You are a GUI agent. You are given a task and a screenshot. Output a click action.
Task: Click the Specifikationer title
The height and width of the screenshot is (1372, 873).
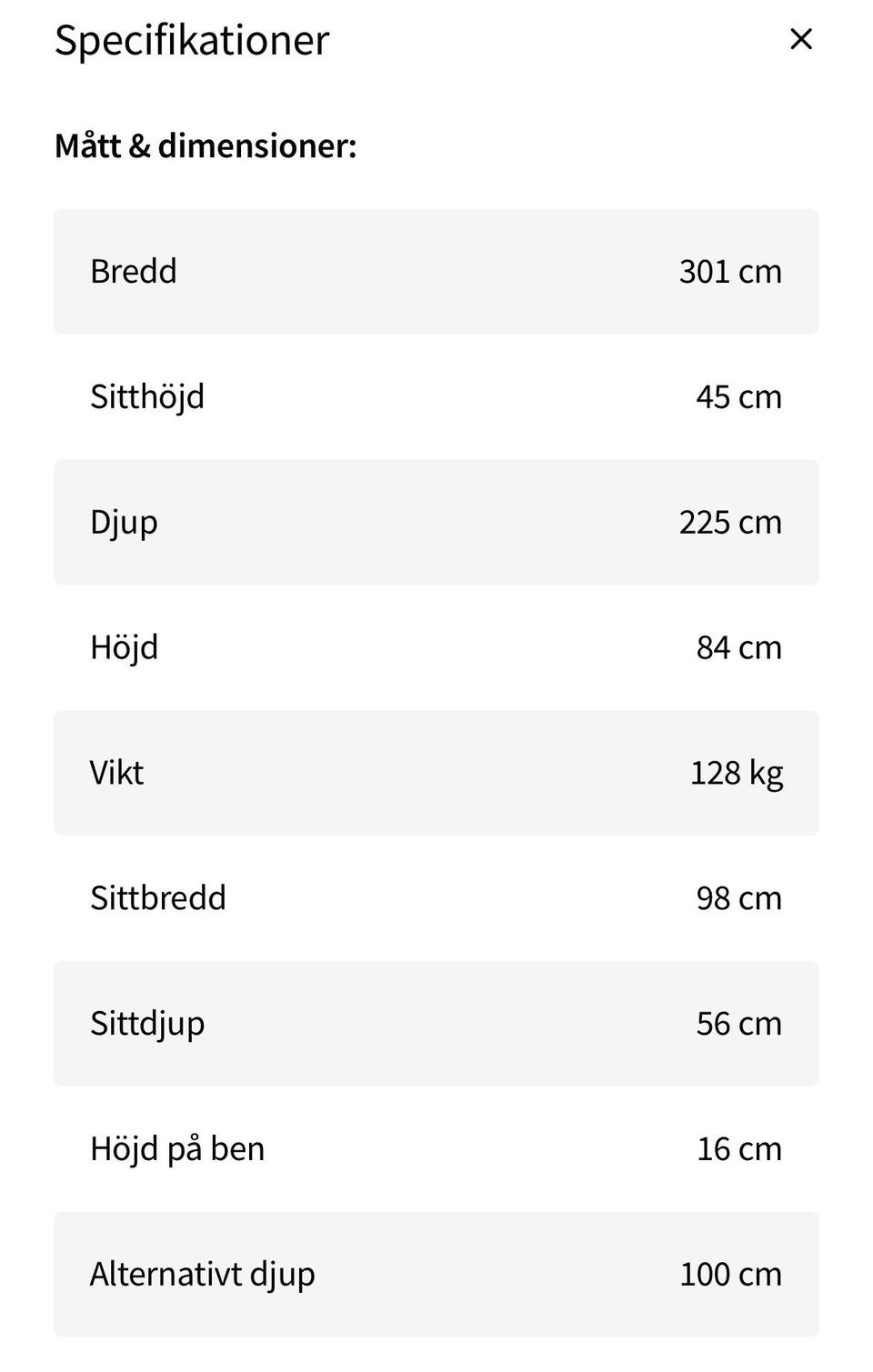(191, 40)
